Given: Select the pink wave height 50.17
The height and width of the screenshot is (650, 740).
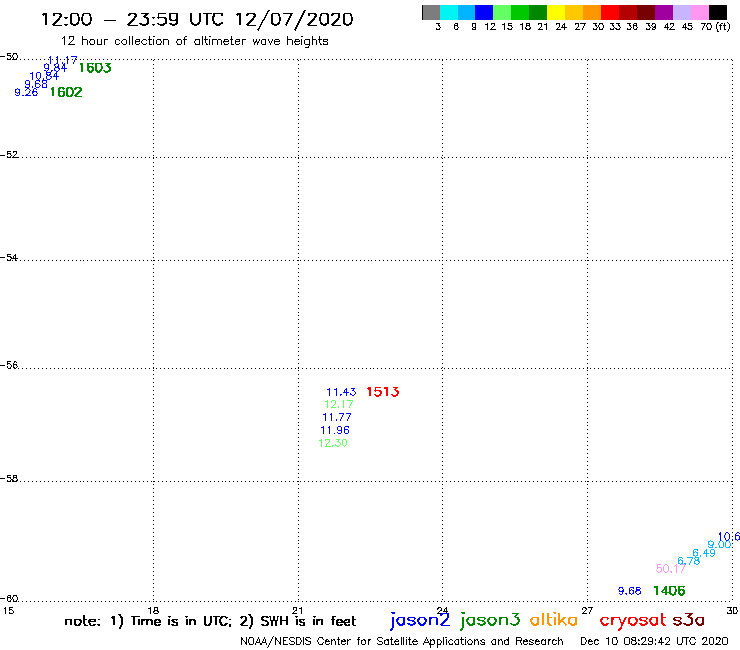Looking at the screenshot, I should (671, 569).
